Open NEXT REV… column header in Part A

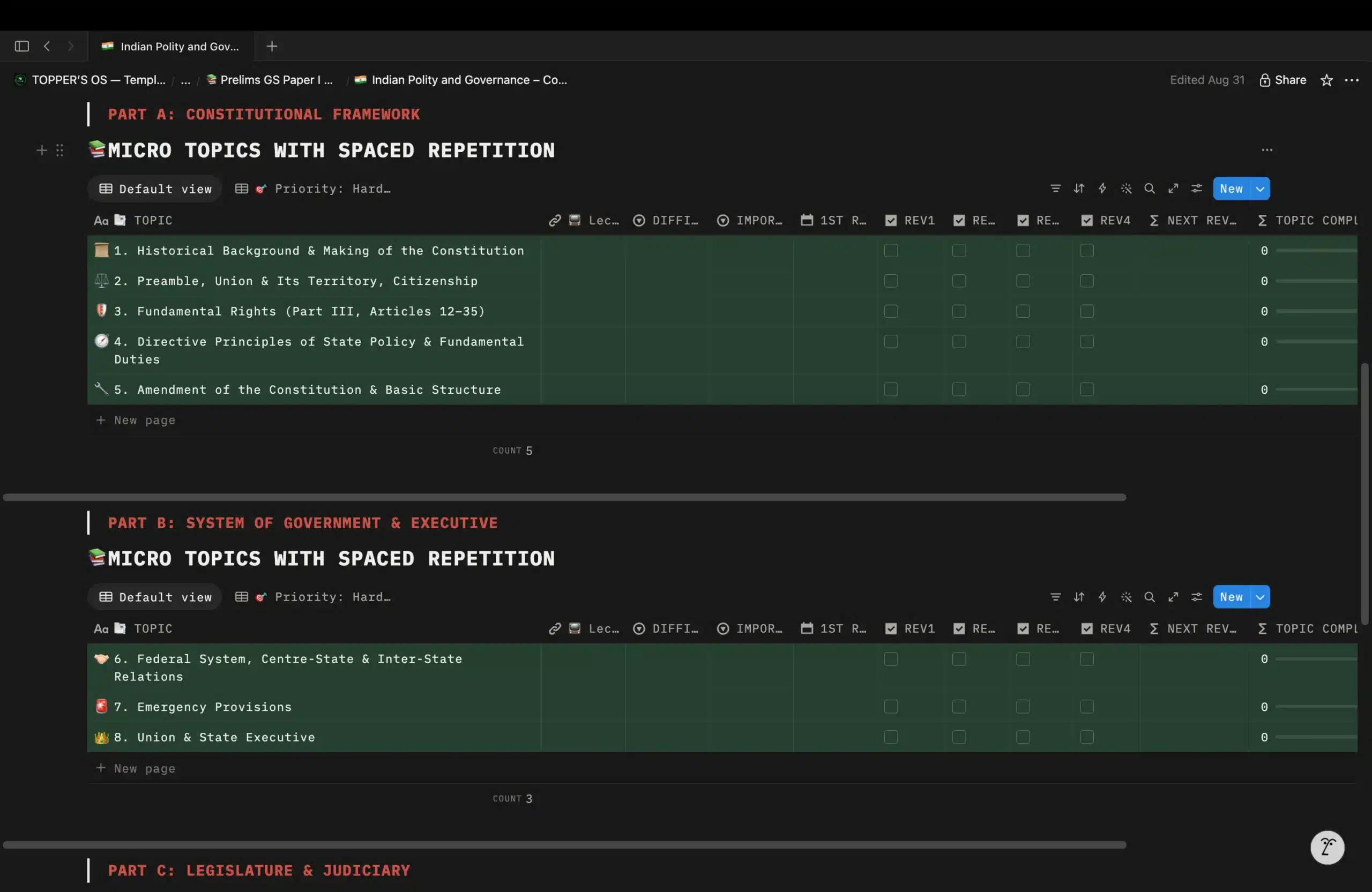1194,221
